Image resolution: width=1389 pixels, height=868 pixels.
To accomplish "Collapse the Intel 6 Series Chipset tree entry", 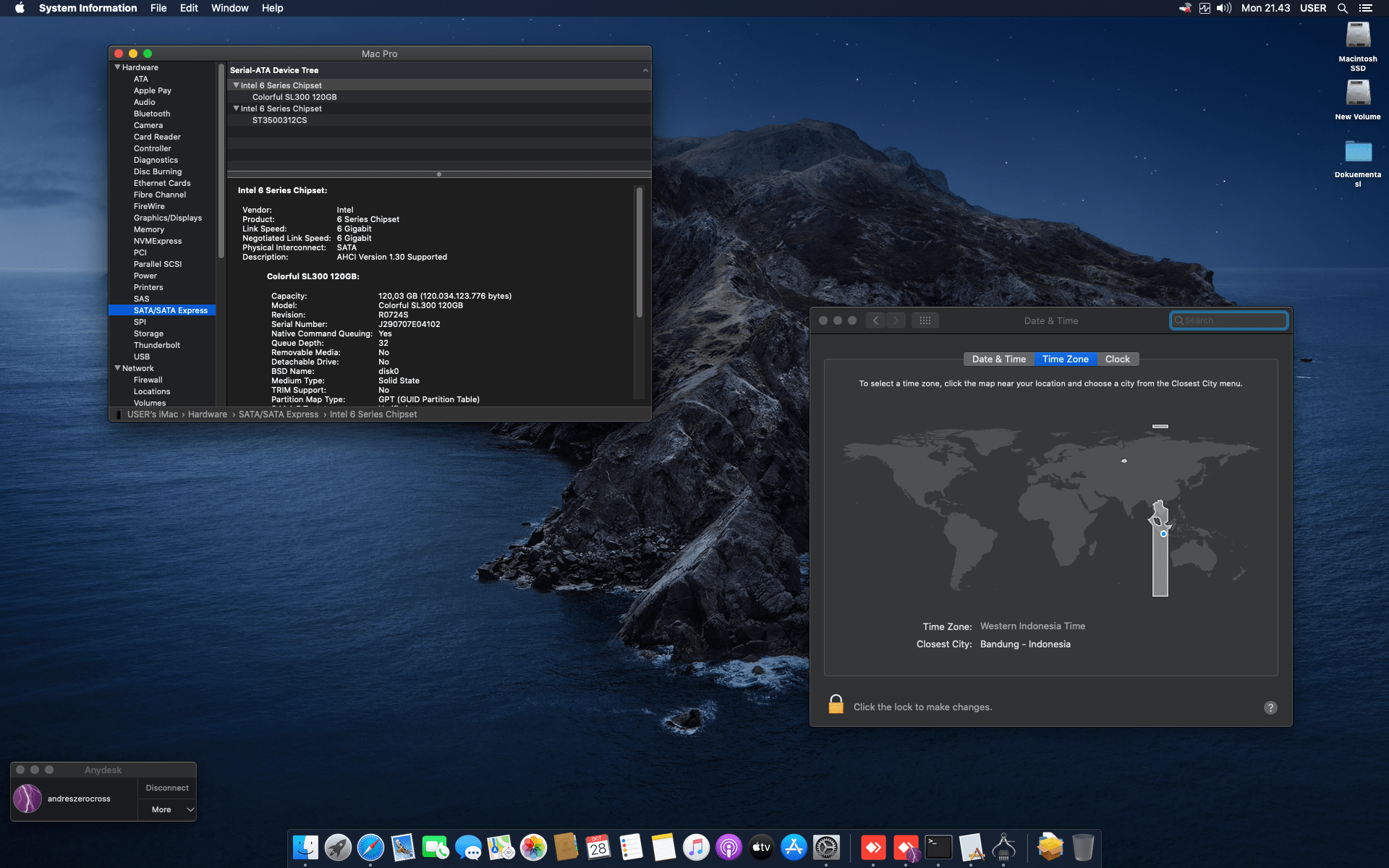I will pyautogui.click(x=236, y=85).
